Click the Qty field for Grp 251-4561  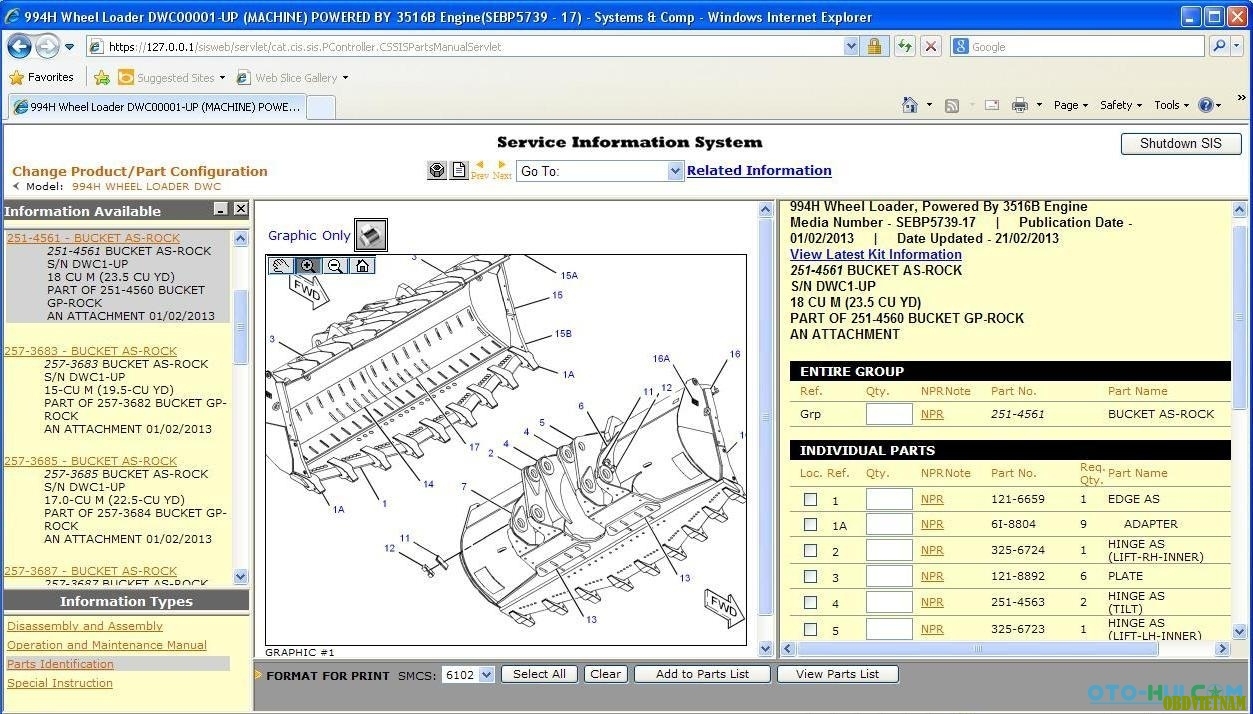coord(889,414)
